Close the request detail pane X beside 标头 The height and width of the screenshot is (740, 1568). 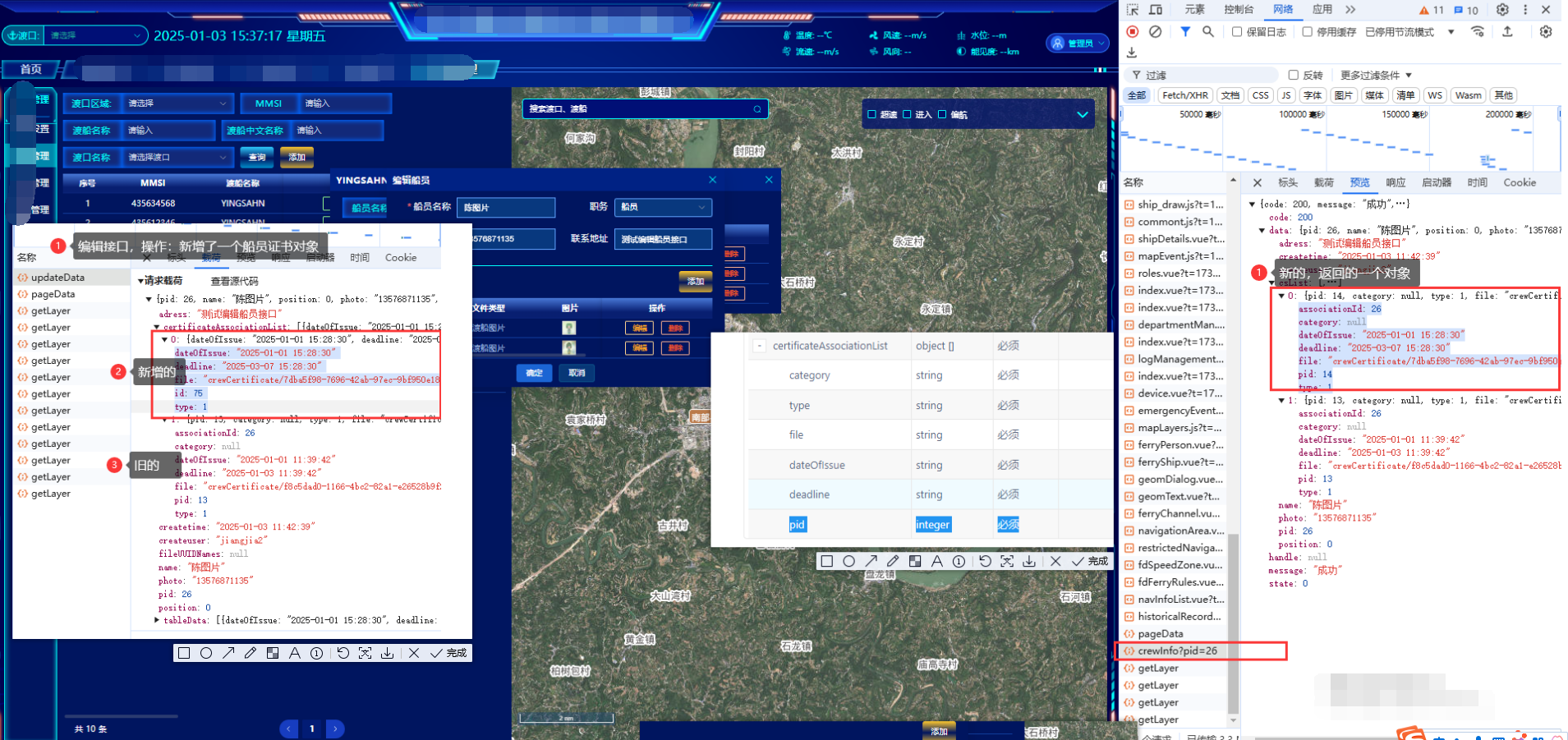pyautogui.click(x=1258, y=182)
